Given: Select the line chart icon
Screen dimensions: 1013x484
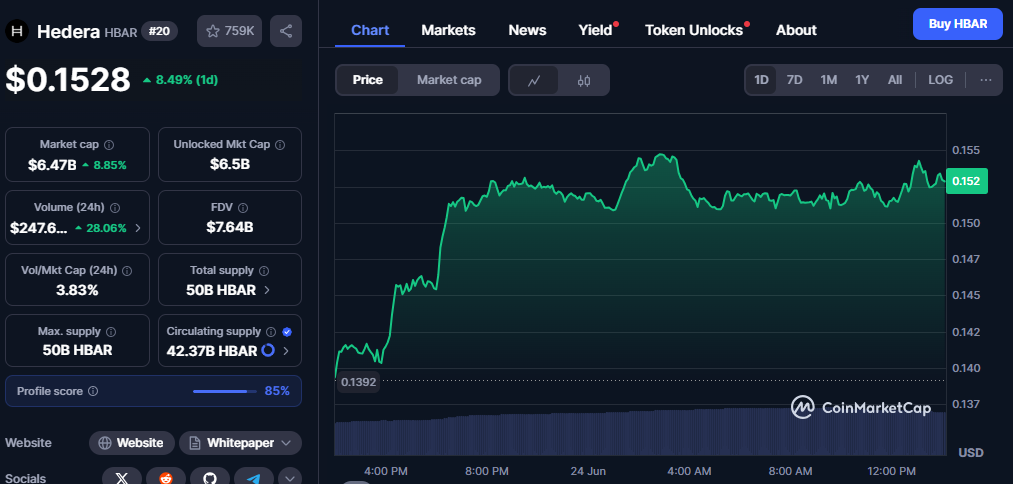Looking at the screenshot, I should (x=534, y=80).
